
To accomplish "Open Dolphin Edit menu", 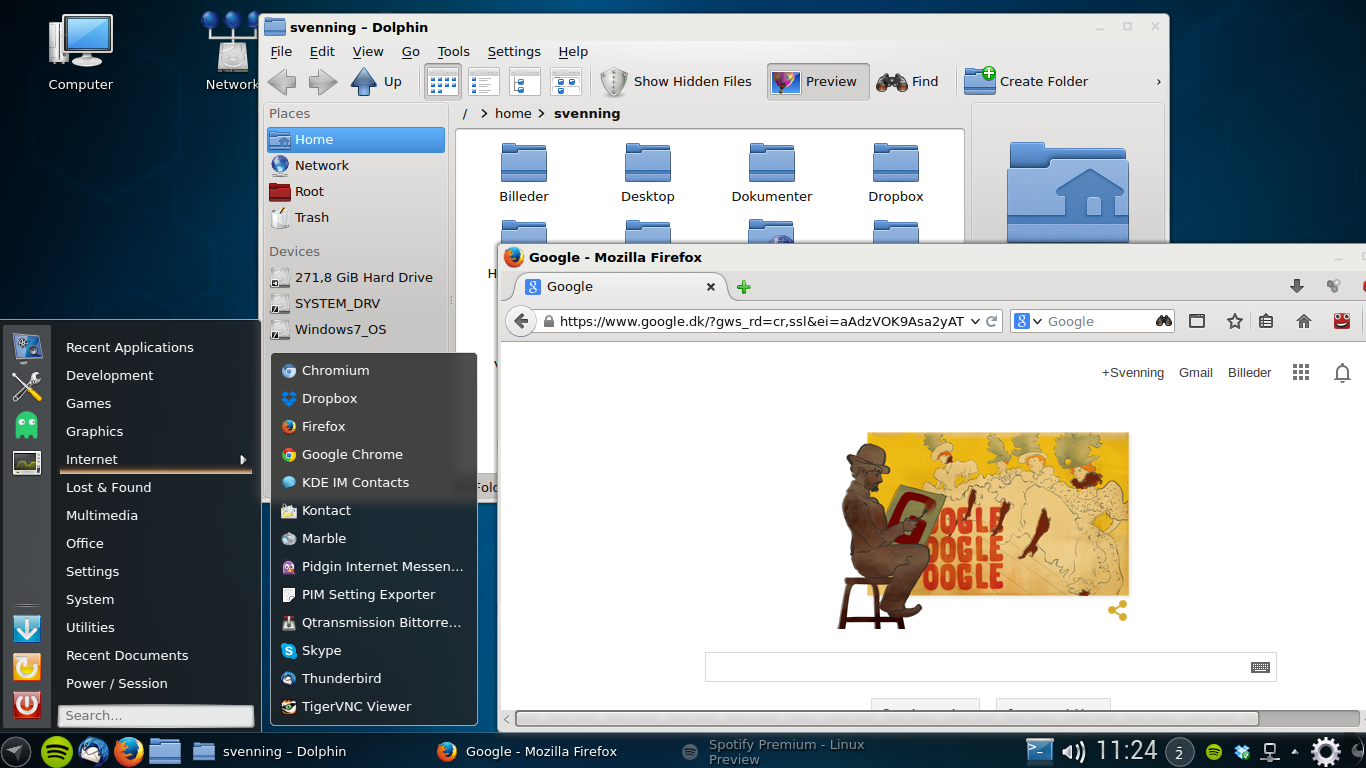I will click(322, 52).
